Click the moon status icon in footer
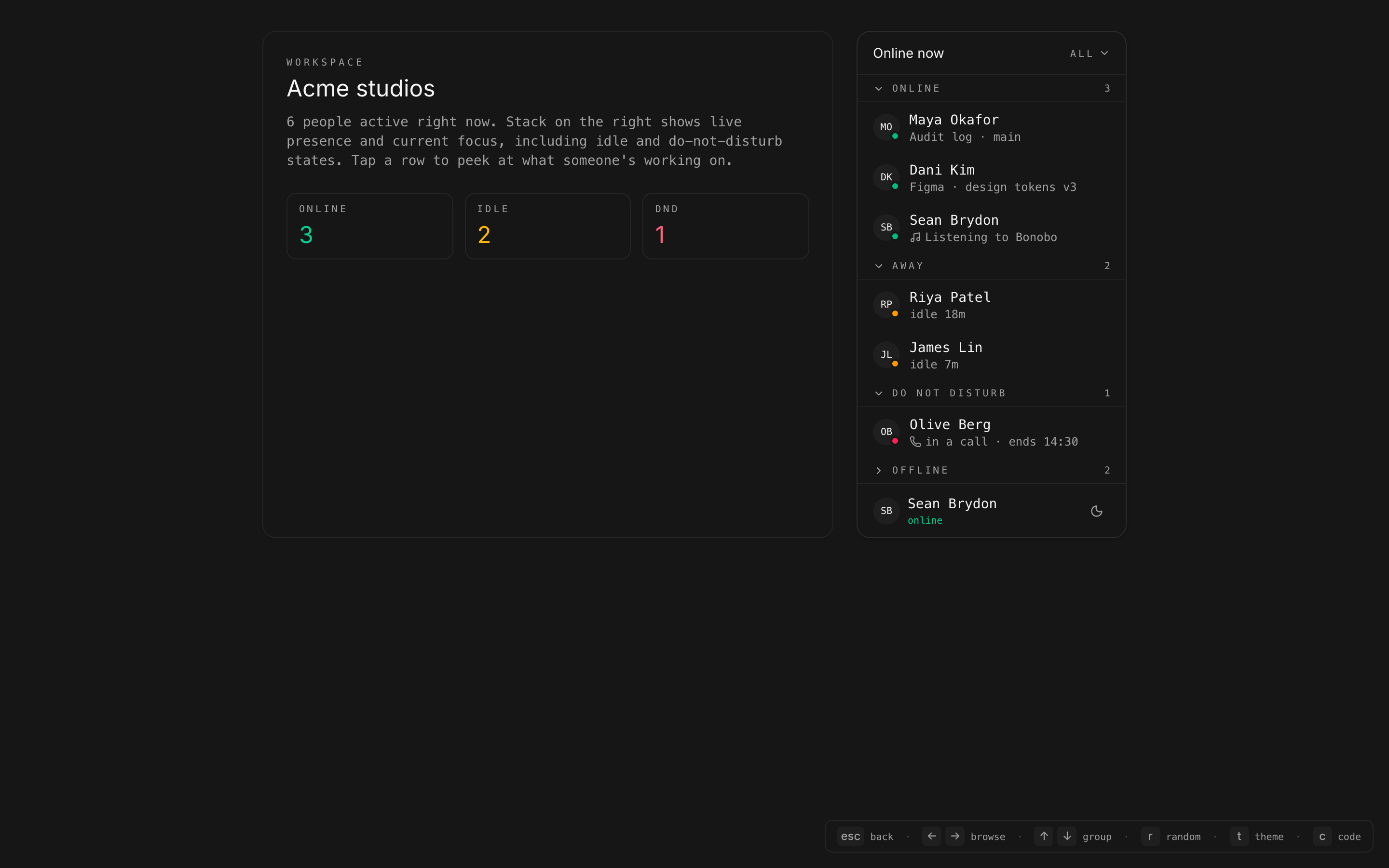The width and height of the screenshot is (1389, 868). click(x=1096, y=511)
